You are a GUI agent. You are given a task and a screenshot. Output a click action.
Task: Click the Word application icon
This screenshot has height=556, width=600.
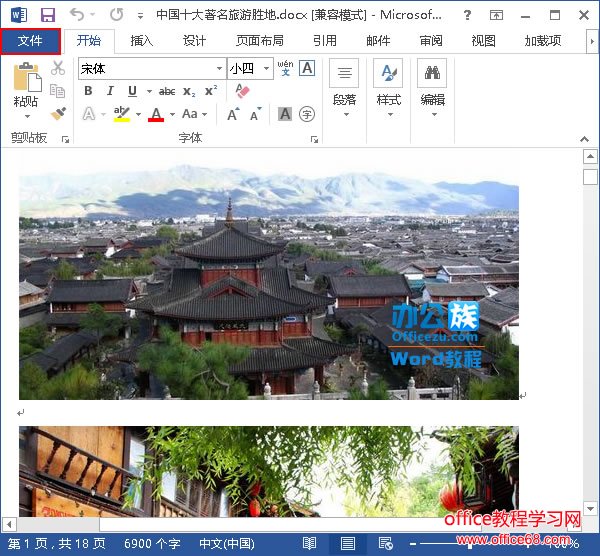tap(19, 15)
